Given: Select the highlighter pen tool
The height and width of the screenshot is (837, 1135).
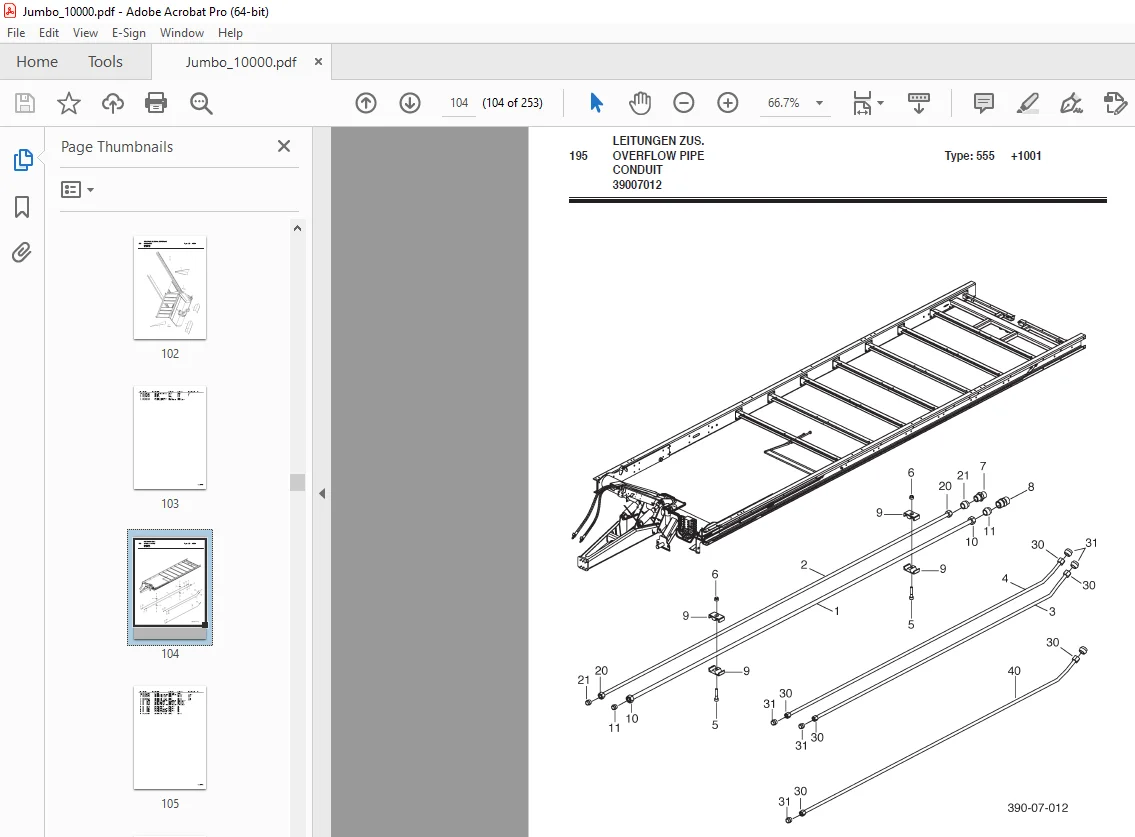Looking at the screenshot, I should (x=1028, y=103).
